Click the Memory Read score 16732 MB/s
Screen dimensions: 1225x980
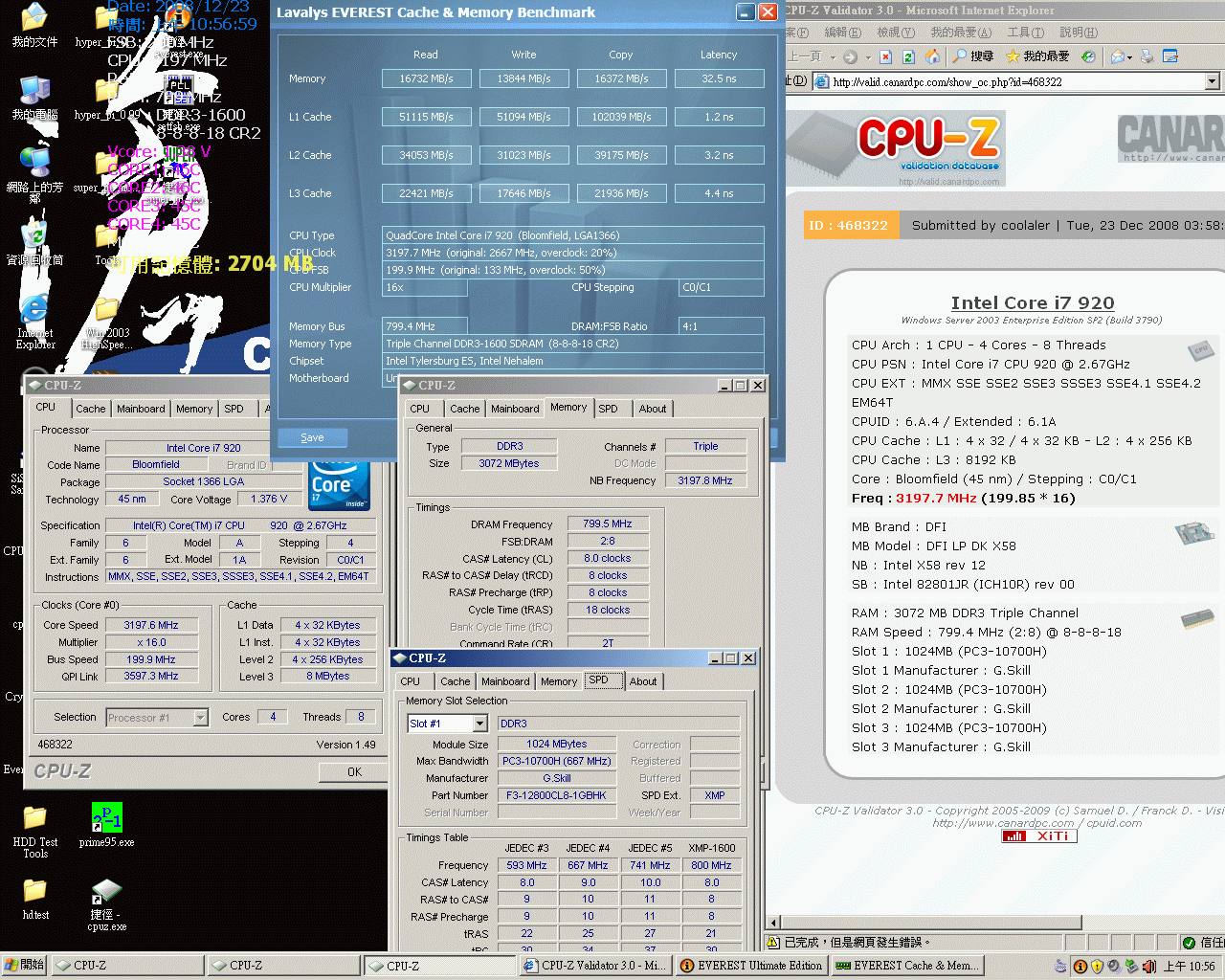click(427, 78)
